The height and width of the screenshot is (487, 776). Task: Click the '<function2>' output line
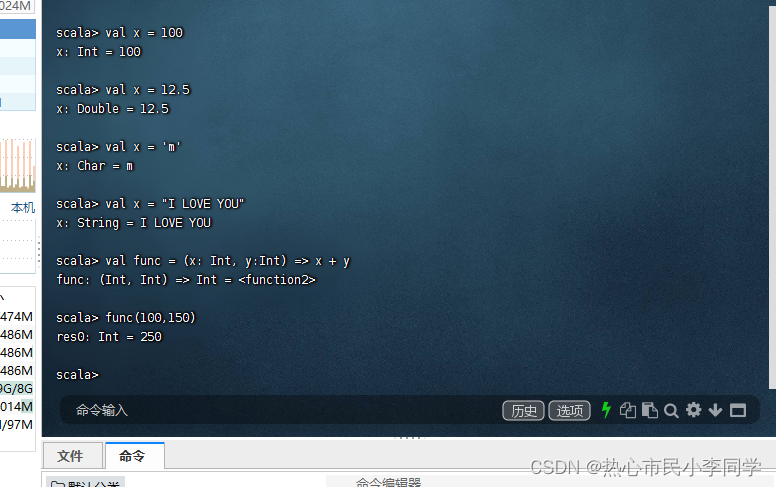point(186,280)
